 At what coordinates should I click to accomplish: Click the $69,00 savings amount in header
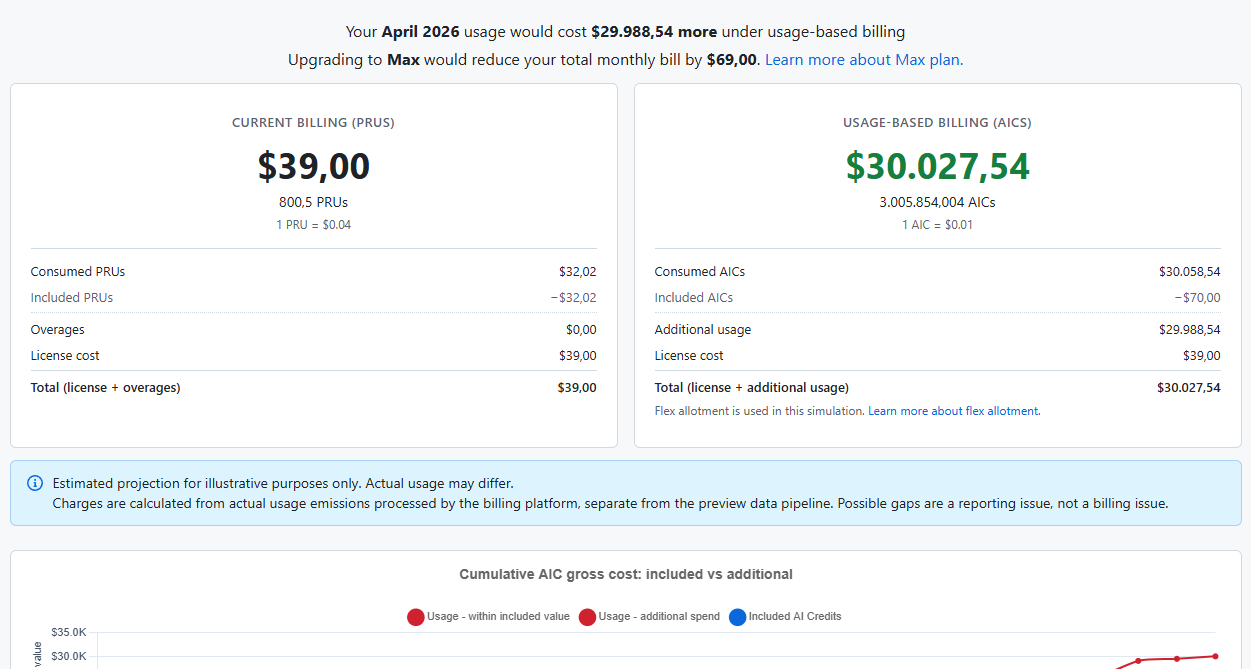pyautogui.click(x=732, y=60)
